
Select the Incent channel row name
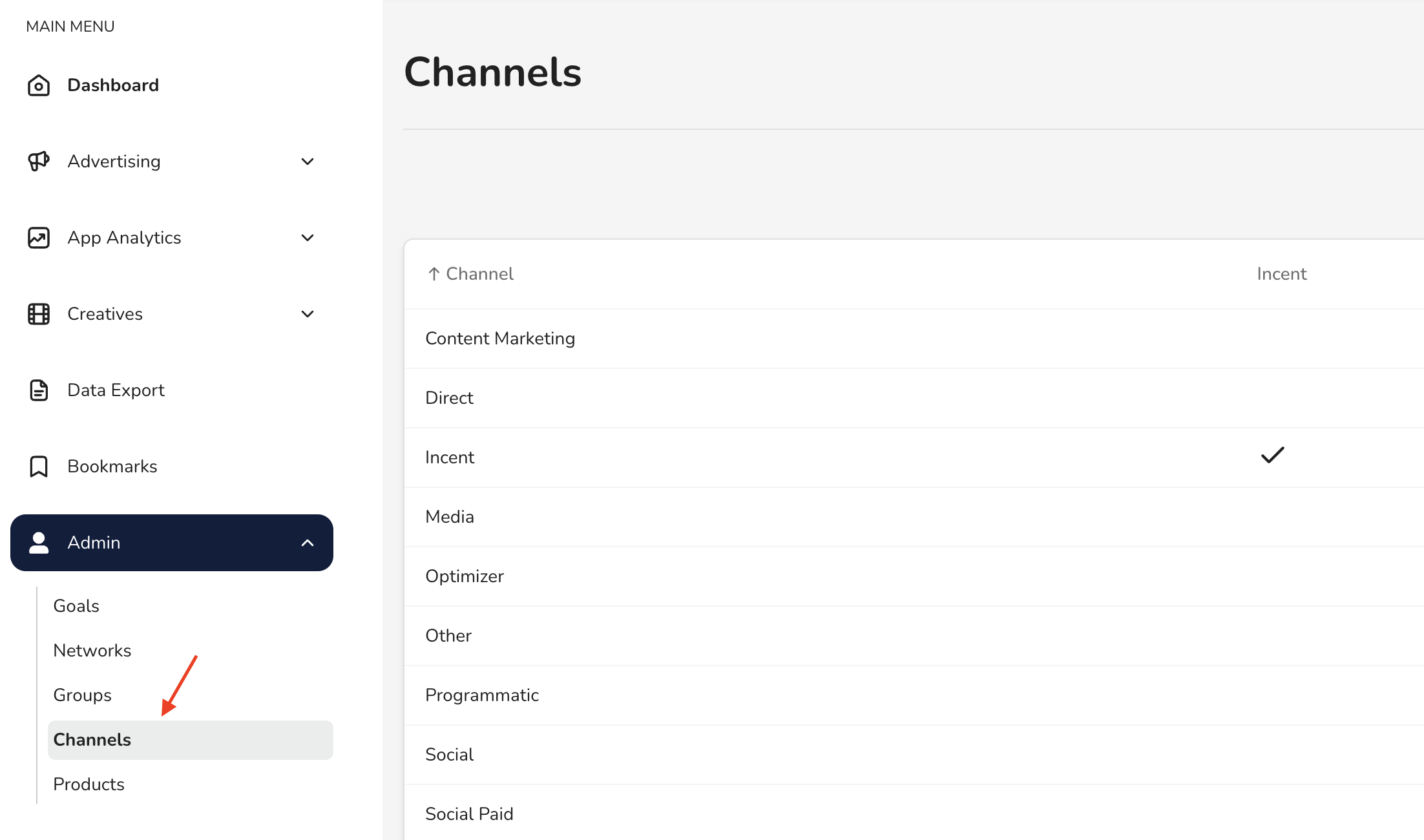450,457
